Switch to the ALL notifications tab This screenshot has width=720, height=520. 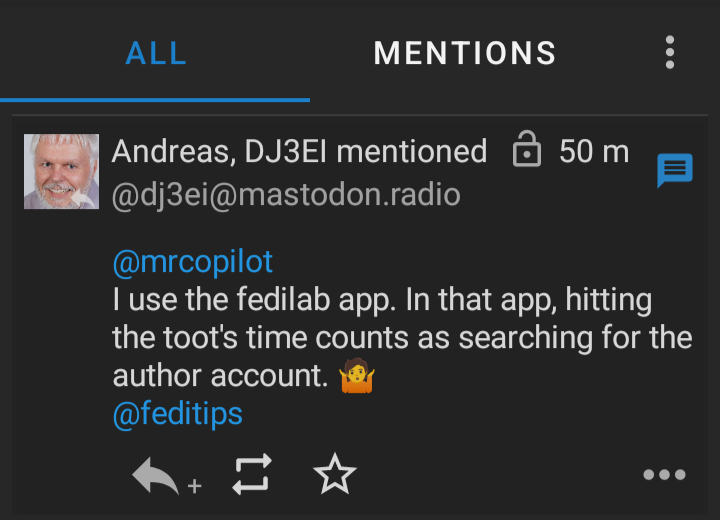[156, 53]
